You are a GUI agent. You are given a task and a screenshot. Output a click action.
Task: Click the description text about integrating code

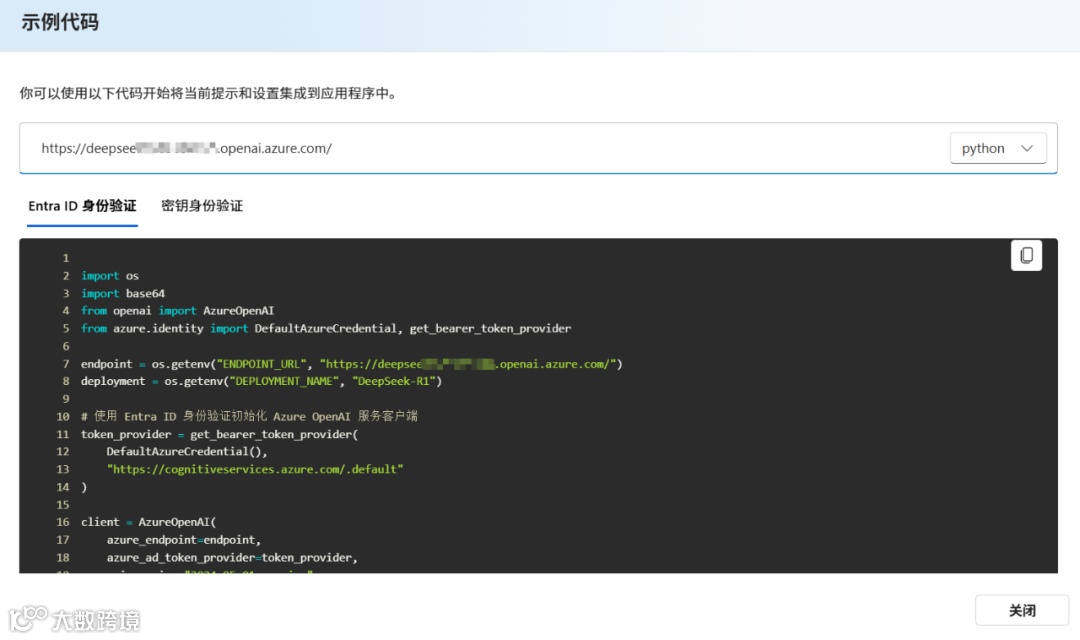point(209,93)
